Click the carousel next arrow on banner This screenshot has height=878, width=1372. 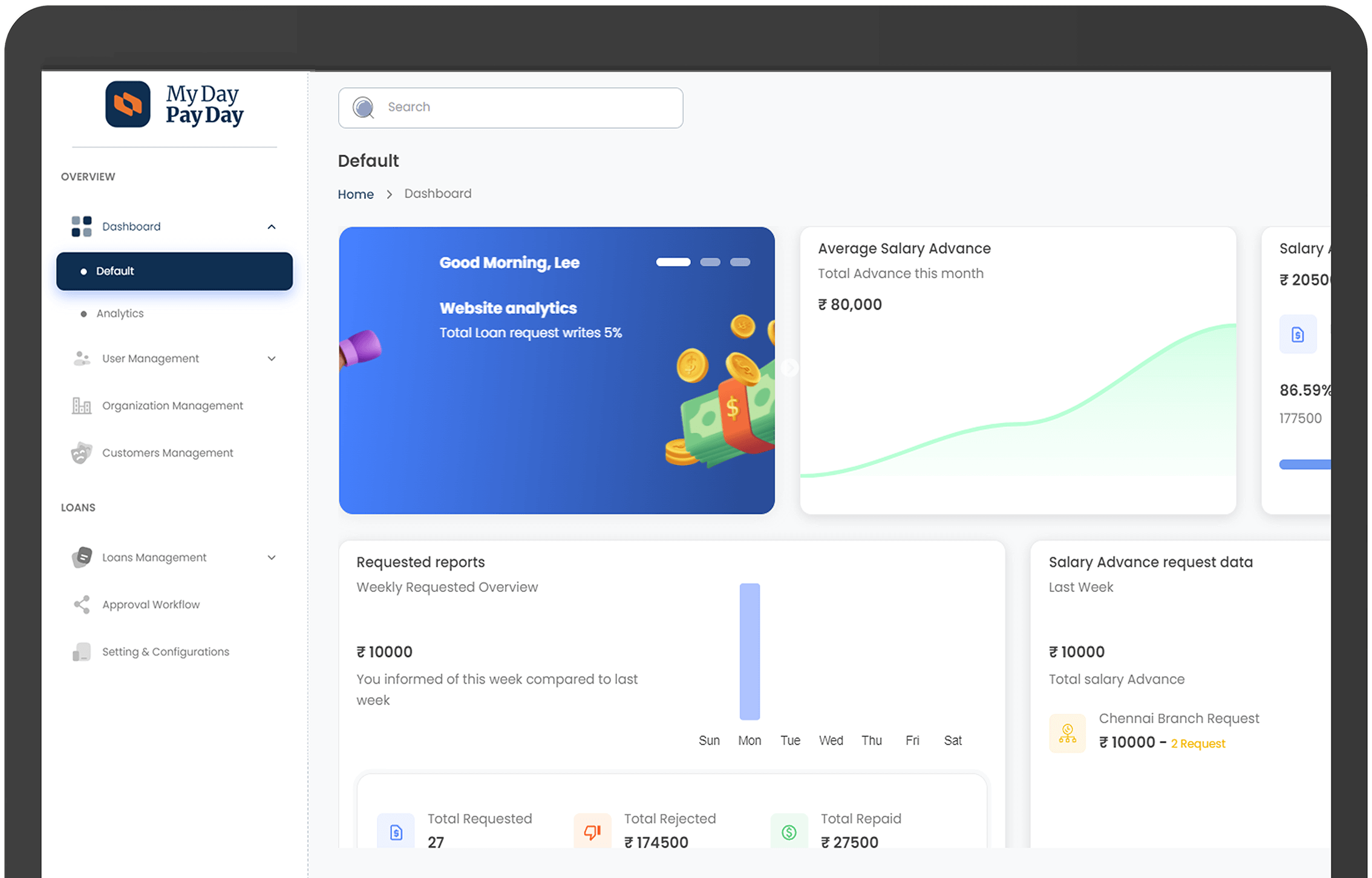point(789,368)
